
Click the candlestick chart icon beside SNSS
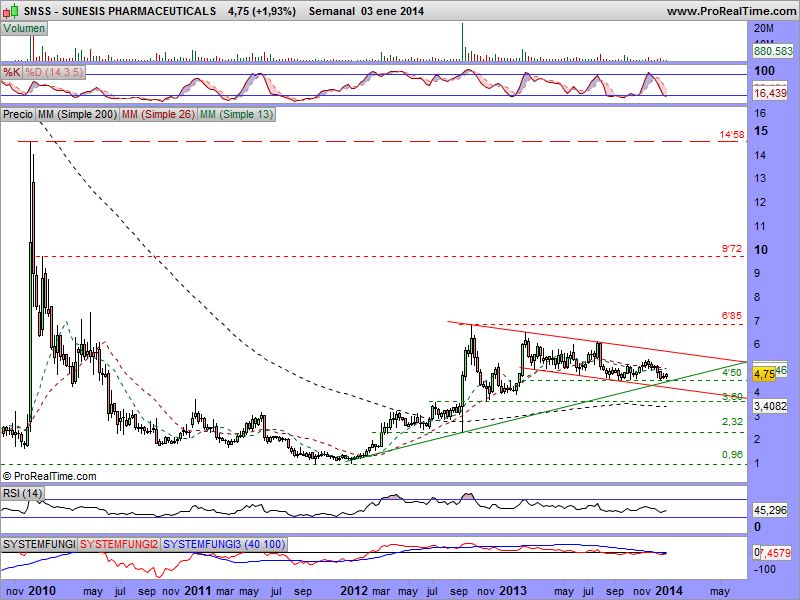10,10
